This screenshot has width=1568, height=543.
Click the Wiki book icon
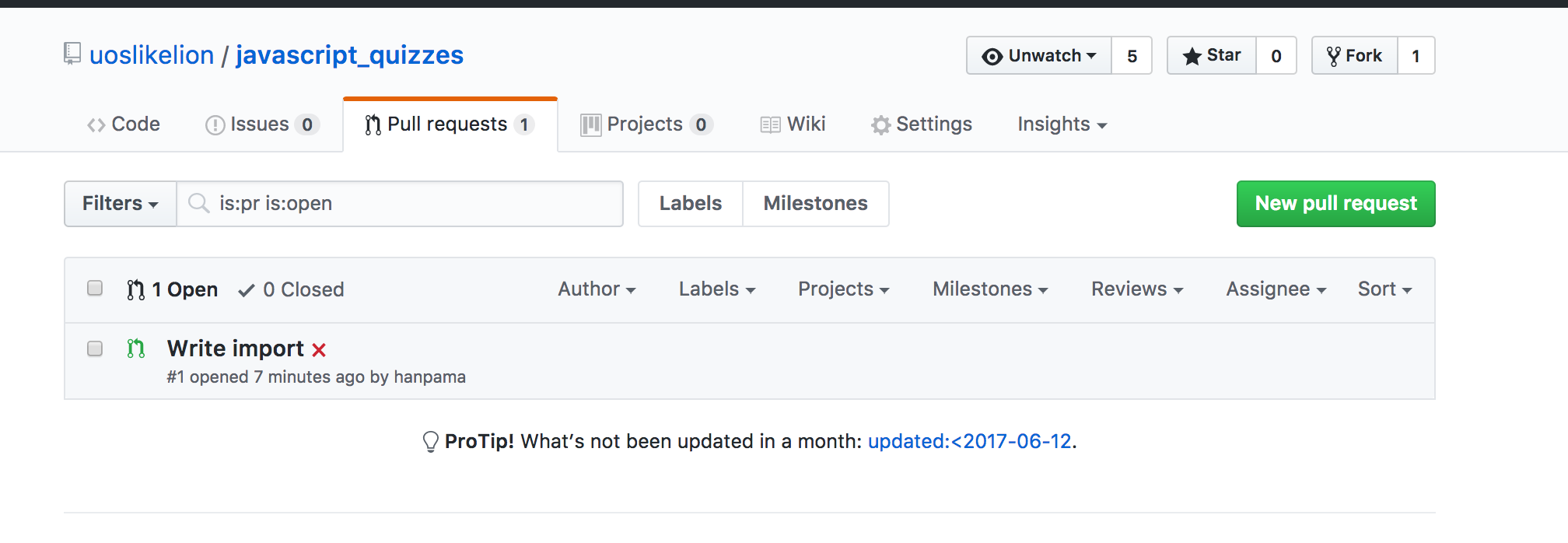coord(770,125)
